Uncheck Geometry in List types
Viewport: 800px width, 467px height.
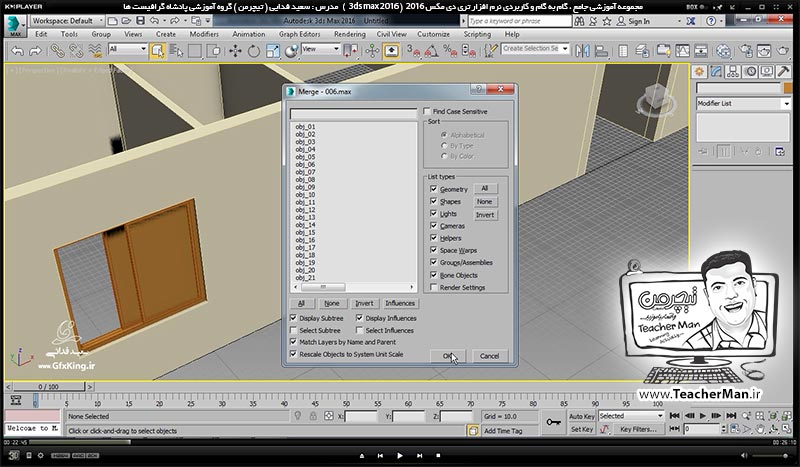pos(434,189)
